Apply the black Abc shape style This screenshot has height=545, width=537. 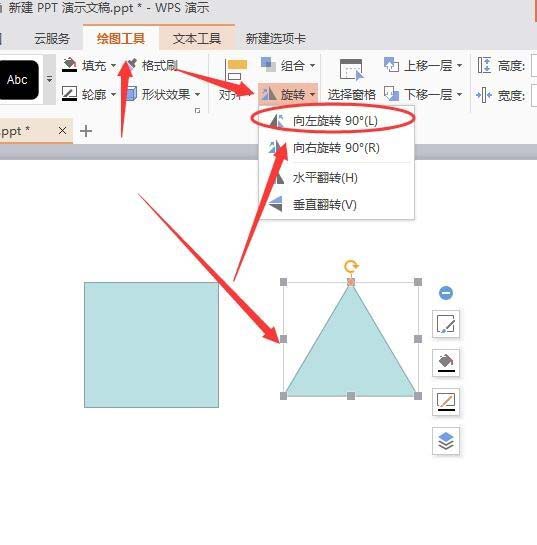[19, 80]
